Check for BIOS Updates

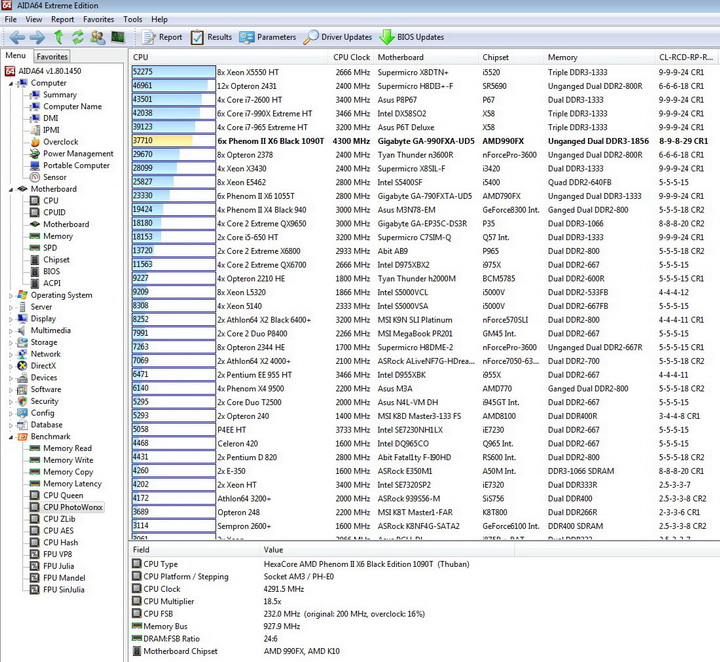click(x=411, y=37)
